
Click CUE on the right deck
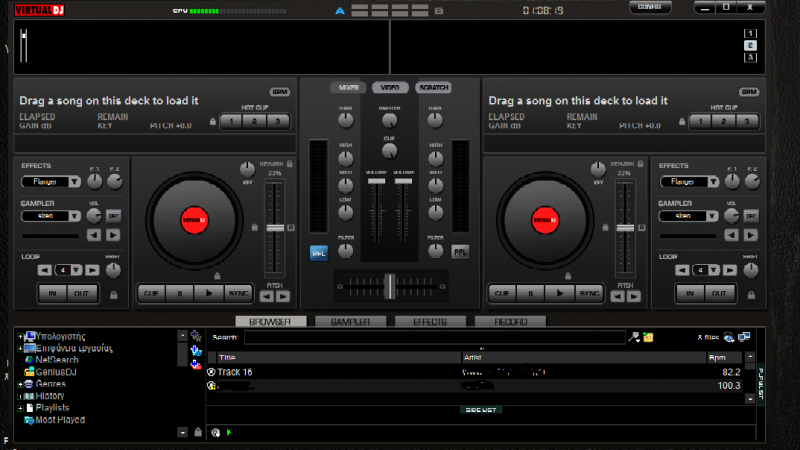(502, 293)
